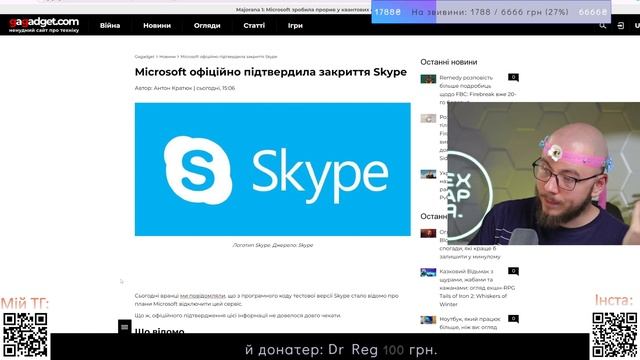This screenshot has width=640, height=360.
Task: Click the Majorana 1 Microsoft headline banner
Action: [x=303, y=9]
